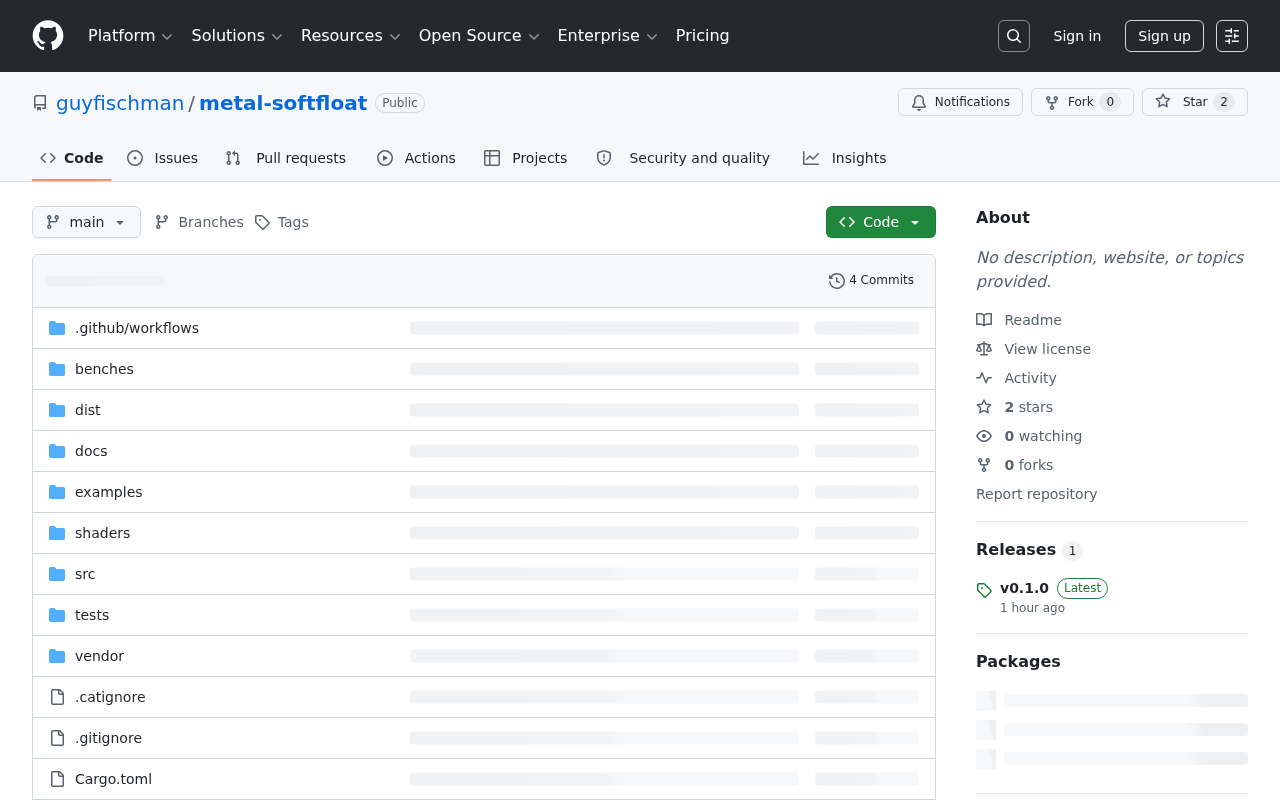
Task: Expand the Enterprise menu
Action: point(608,36)
